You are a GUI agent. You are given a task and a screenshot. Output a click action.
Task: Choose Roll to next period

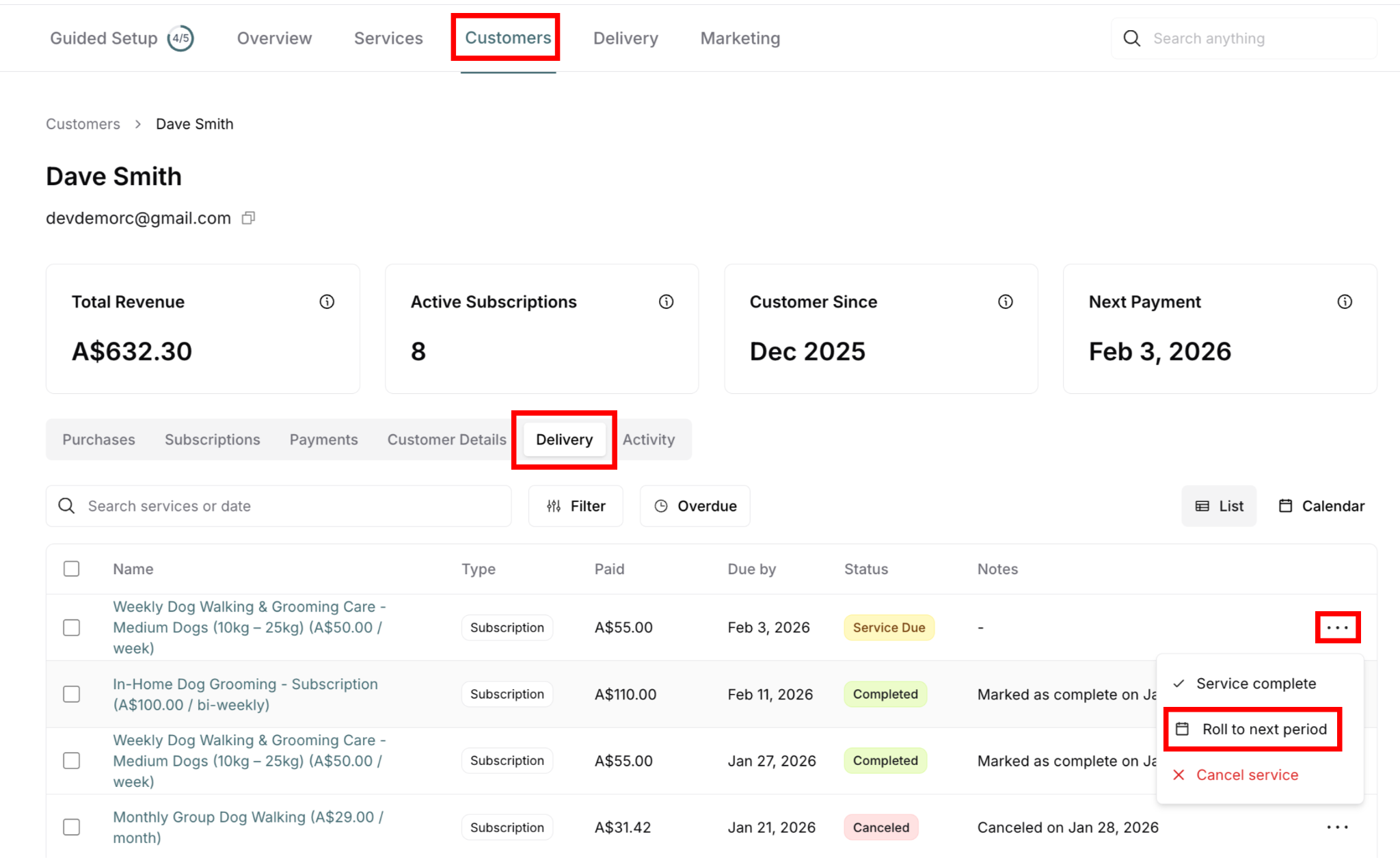1252,729
